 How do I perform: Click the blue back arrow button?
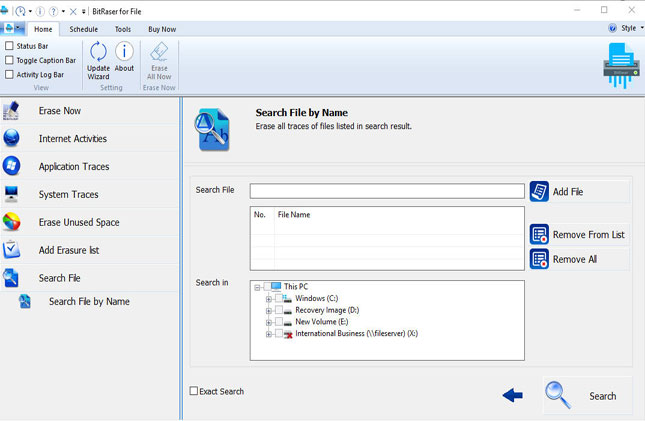point(513,395)
